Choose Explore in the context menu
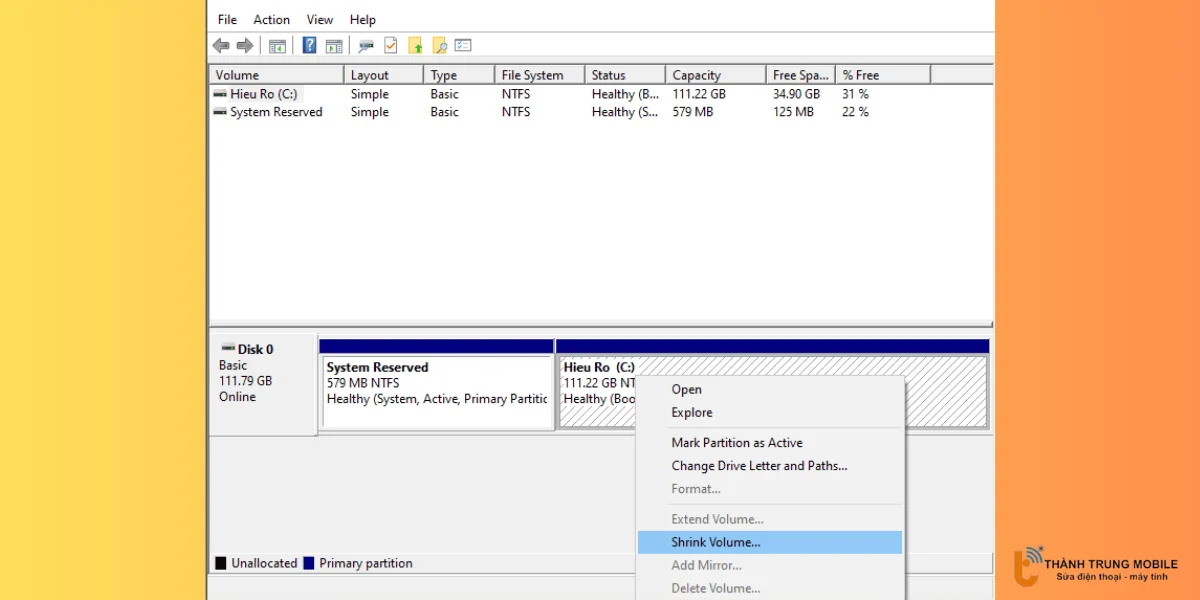The image size is (1200, 600). tap(692, 413)
